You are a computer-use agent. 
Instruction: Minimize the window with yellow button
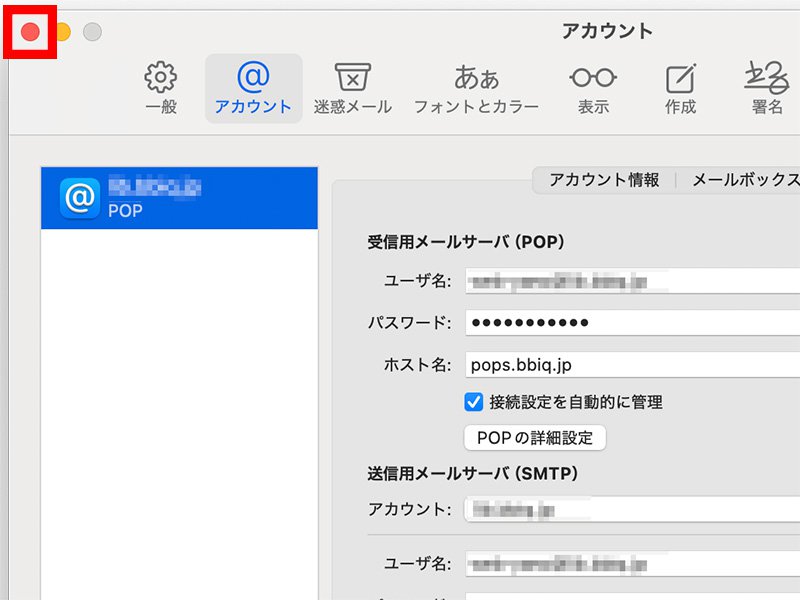[x=62, y=32]
